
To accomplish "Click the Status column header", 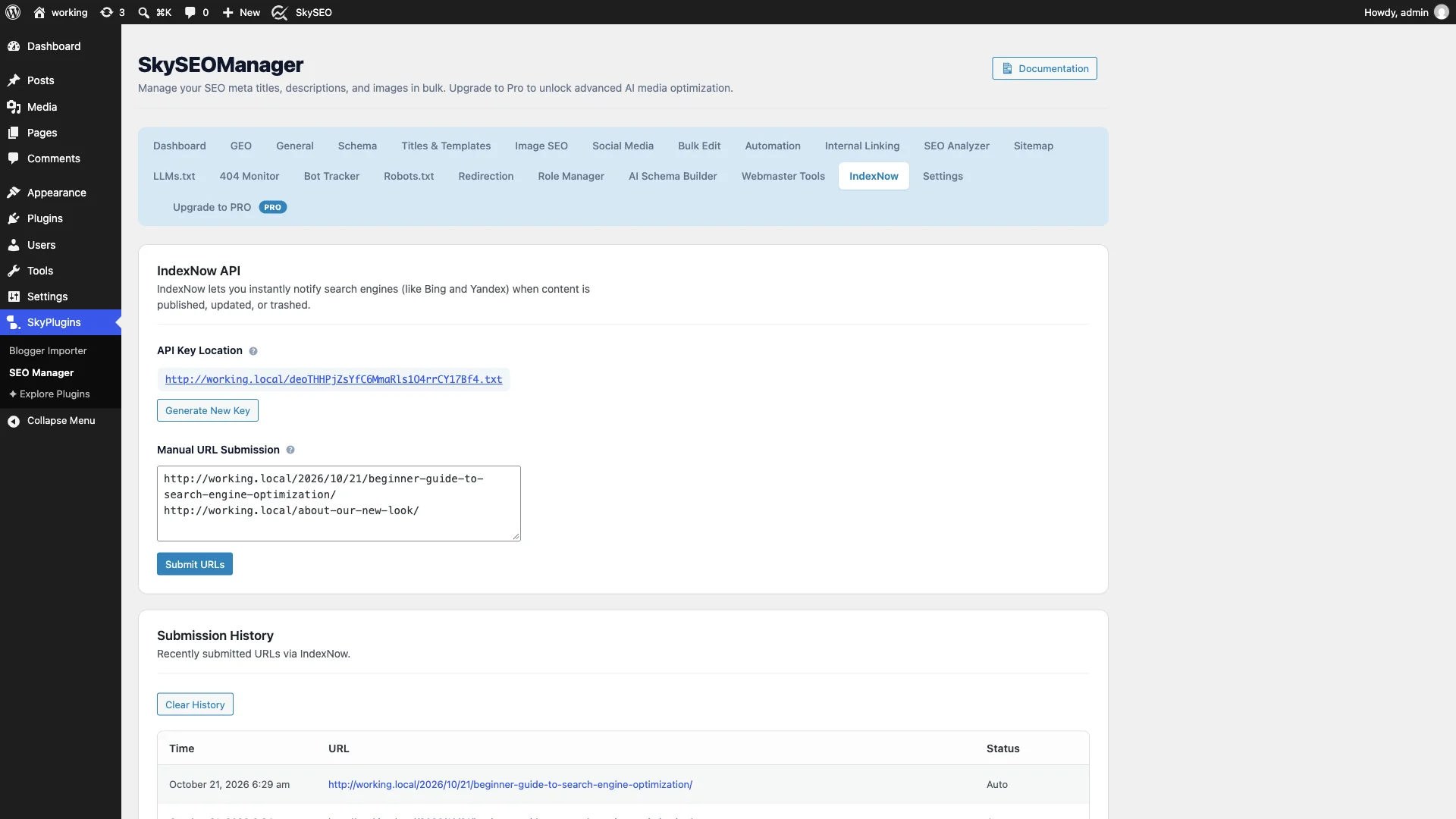I will (1003, 748).
